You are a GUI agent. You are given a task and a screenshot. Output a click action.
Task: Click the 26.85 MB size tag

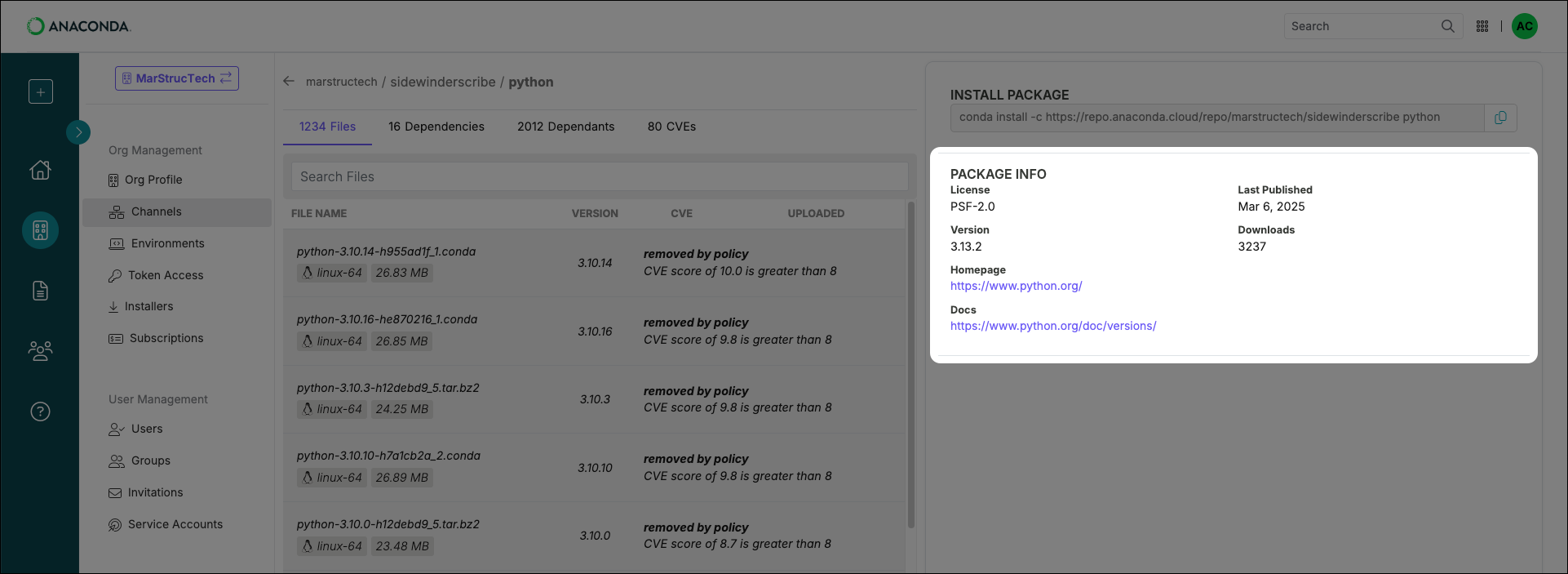point(402,341)
